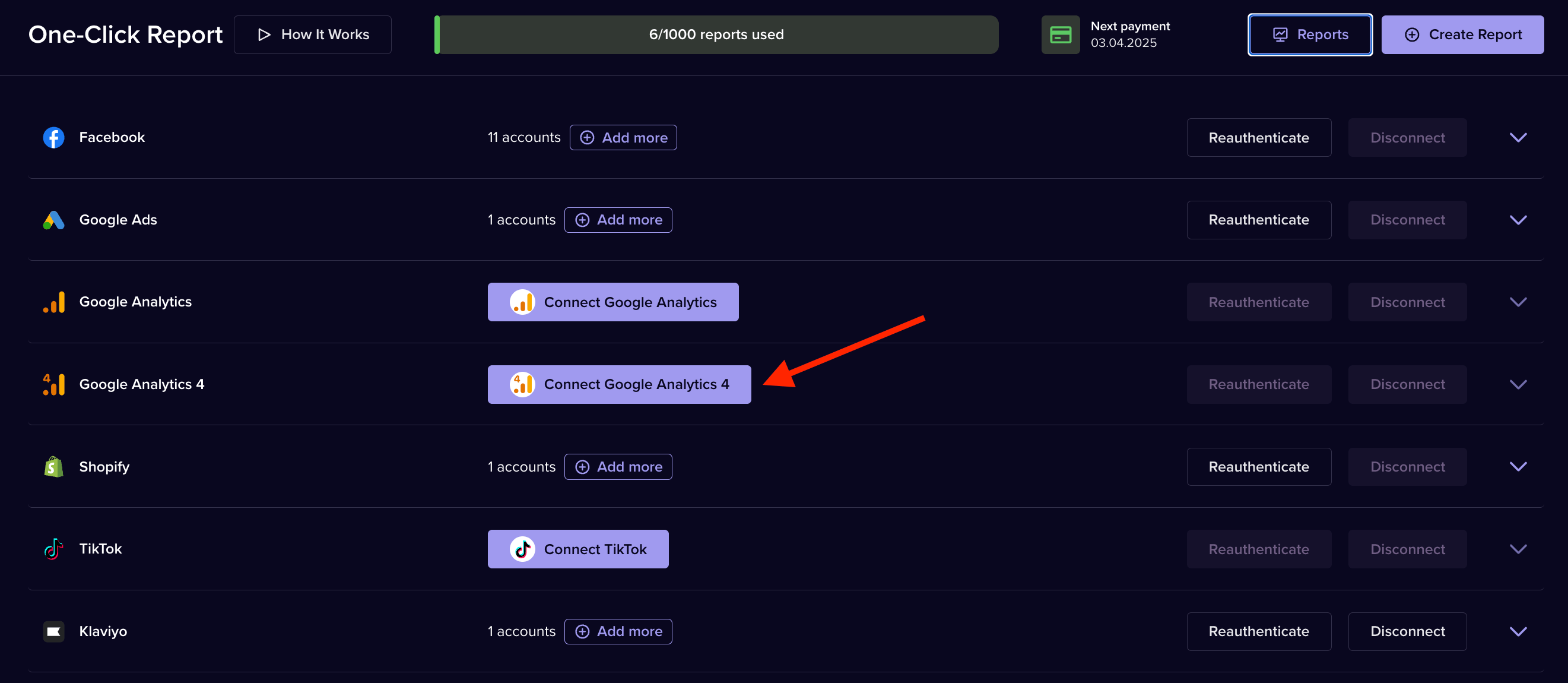Viewport: 1568px width, 683px height.
Task: Click the Google Ads logo icon
Action: click(53, 220)
